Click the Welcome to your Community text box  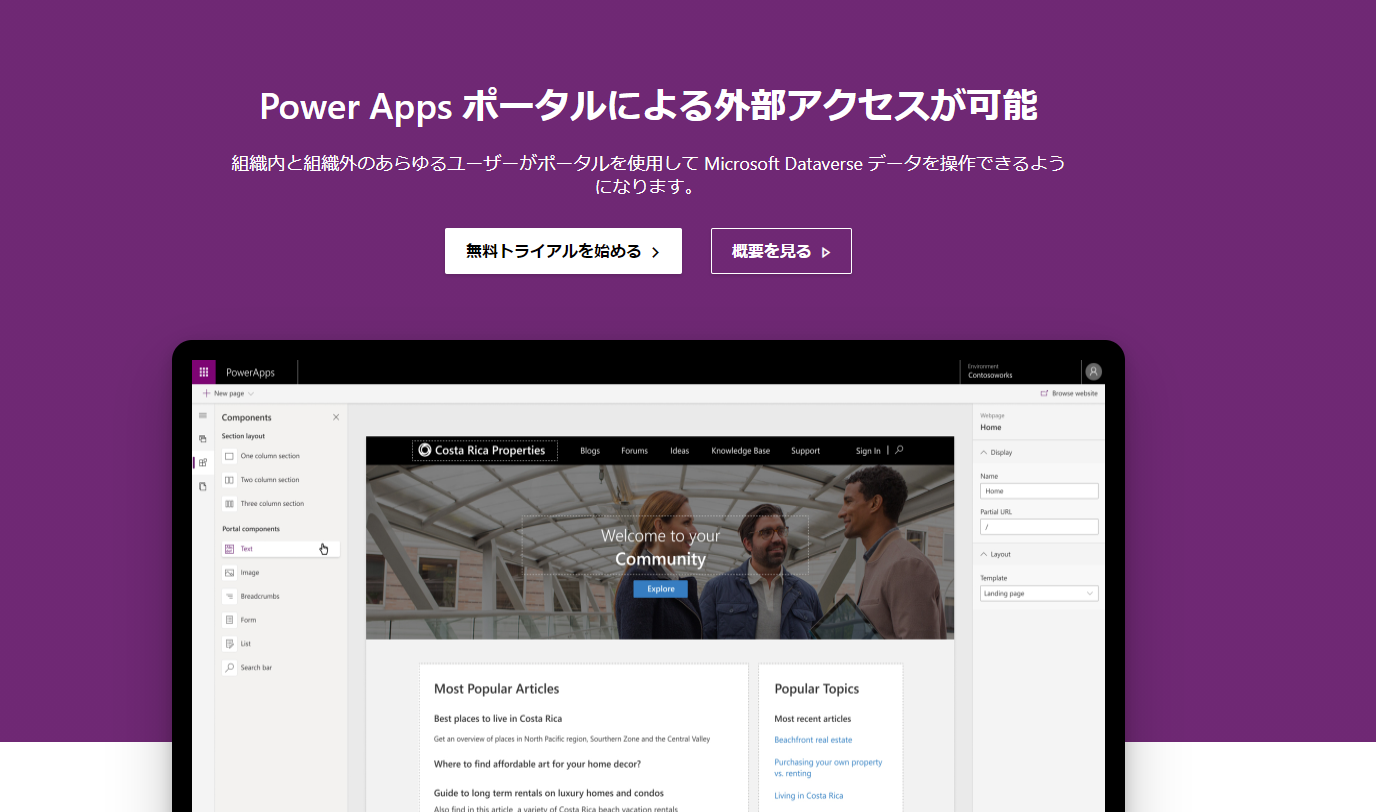(x=665, y=546)
